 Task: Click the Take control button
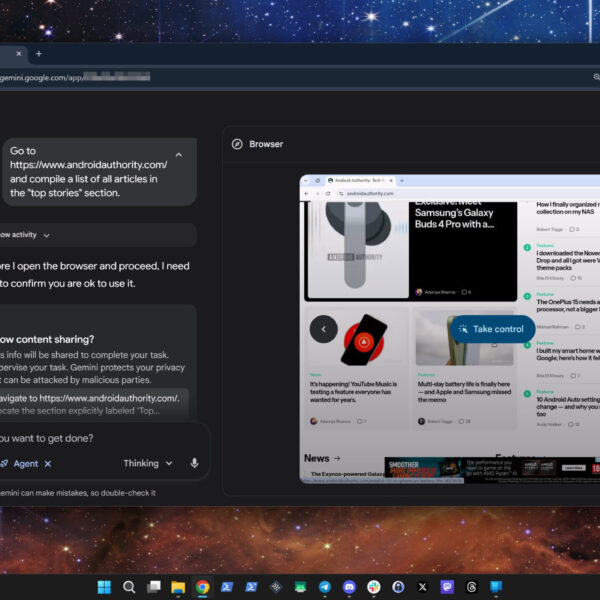[492, 329]
